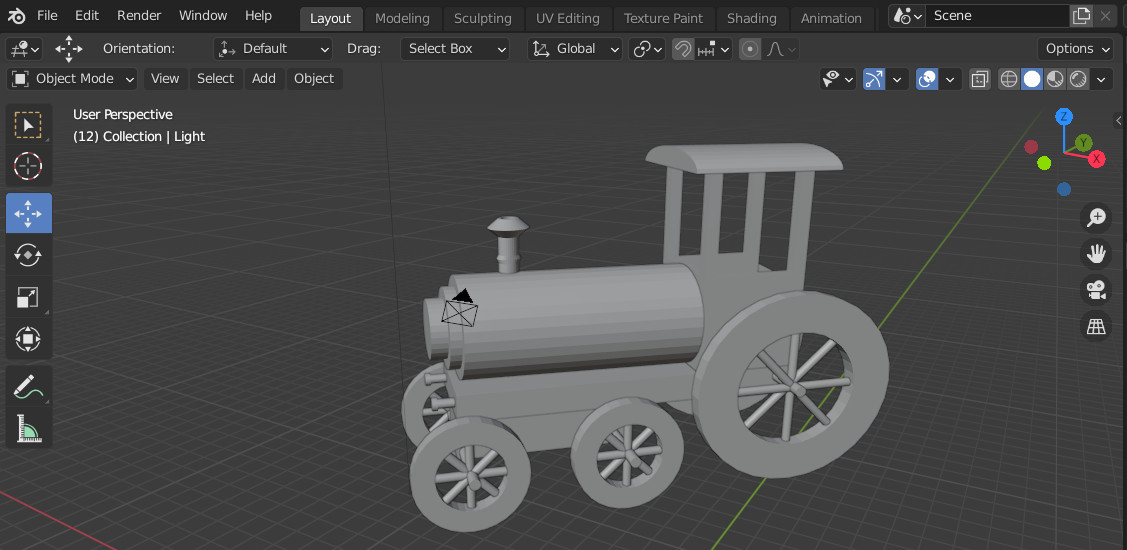Click the hand pan view button

click(x=1095, y=254)
